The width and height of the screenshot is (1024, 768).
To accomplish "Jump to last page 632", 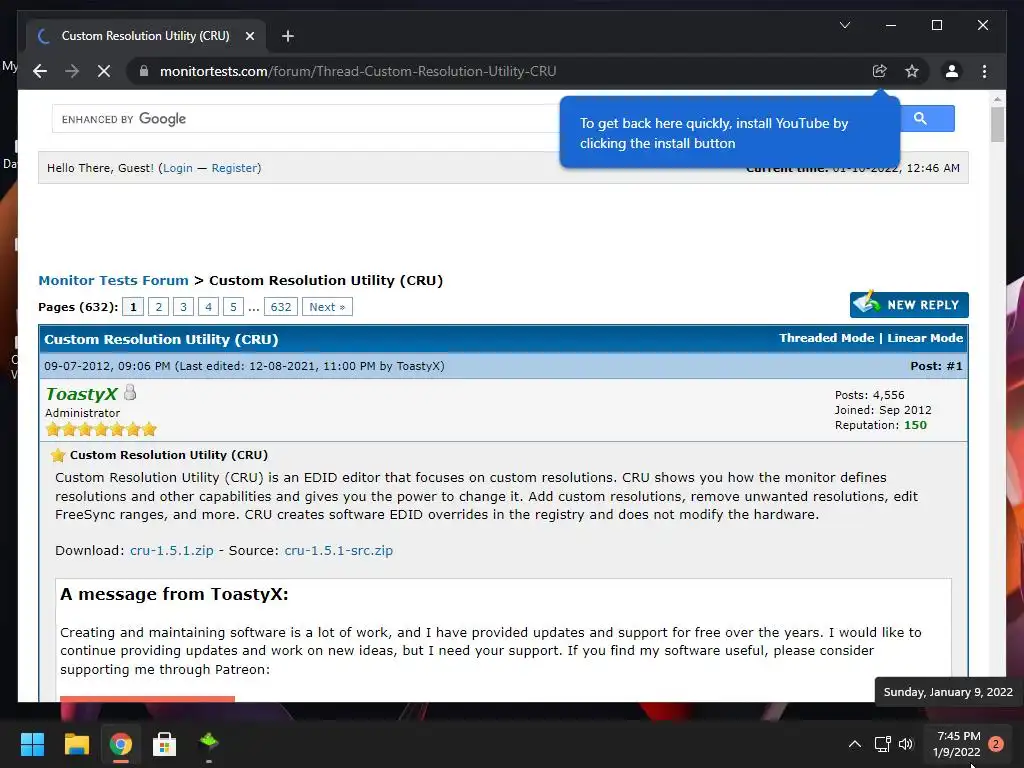I will [x=281, y=307].
